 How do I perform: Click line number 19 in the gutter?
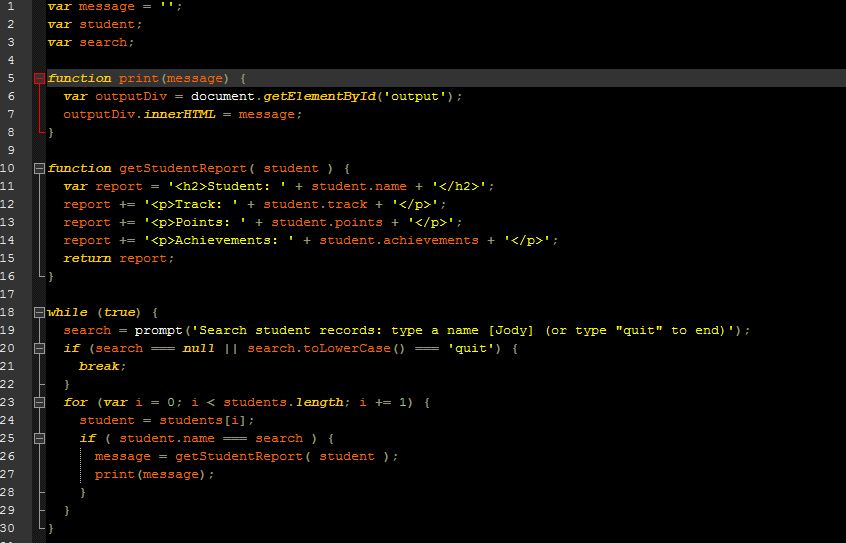(x=8, y=330)
